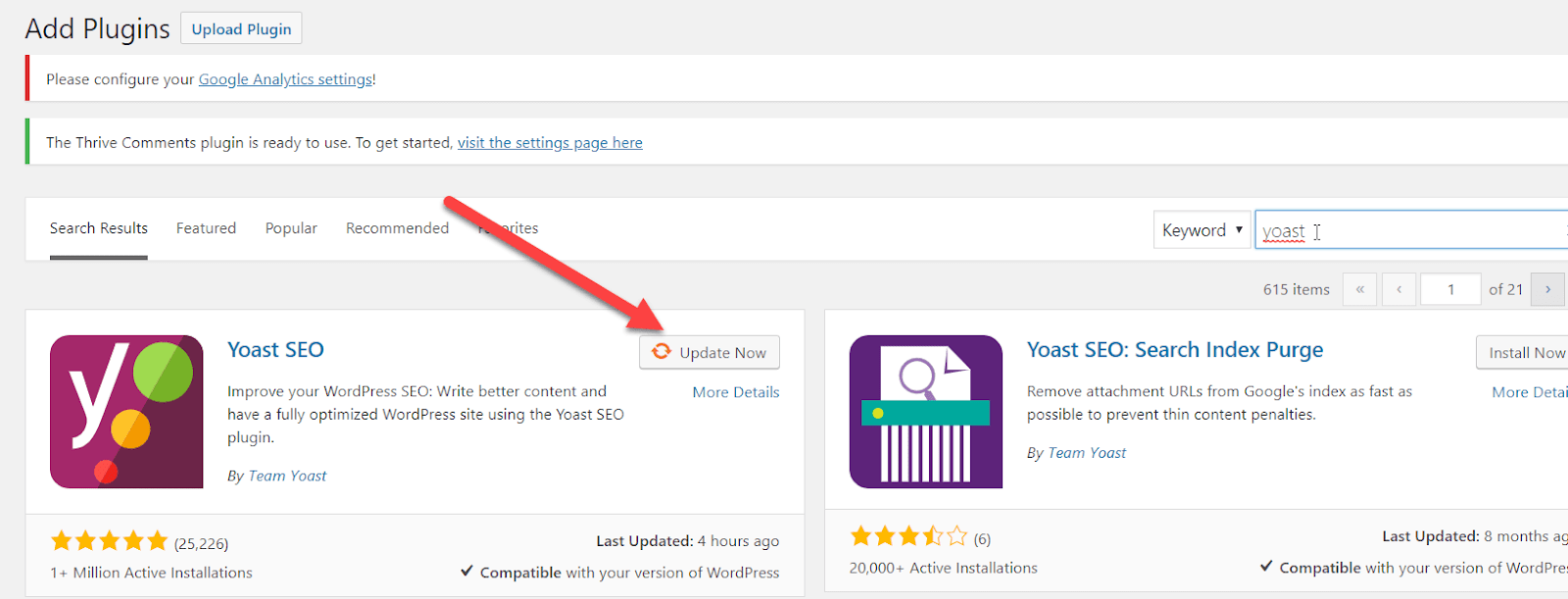Click the Search Index Purge plugin icon
The image size is (1568, 599).
click(926, 412)
